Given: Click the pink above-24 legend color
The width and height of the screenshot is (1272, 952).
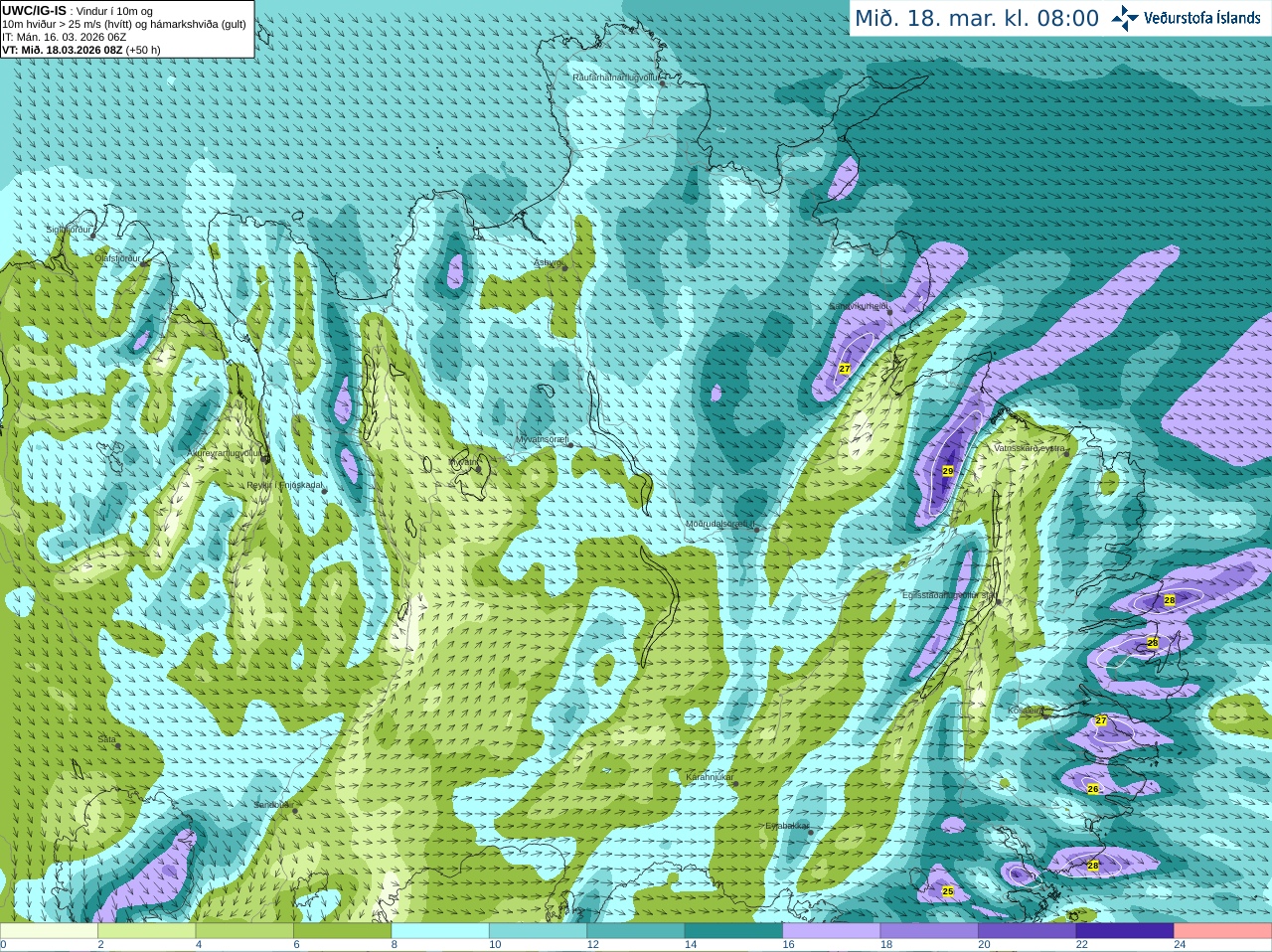Looking at the screenshot, I should (x=1223, y=931).
